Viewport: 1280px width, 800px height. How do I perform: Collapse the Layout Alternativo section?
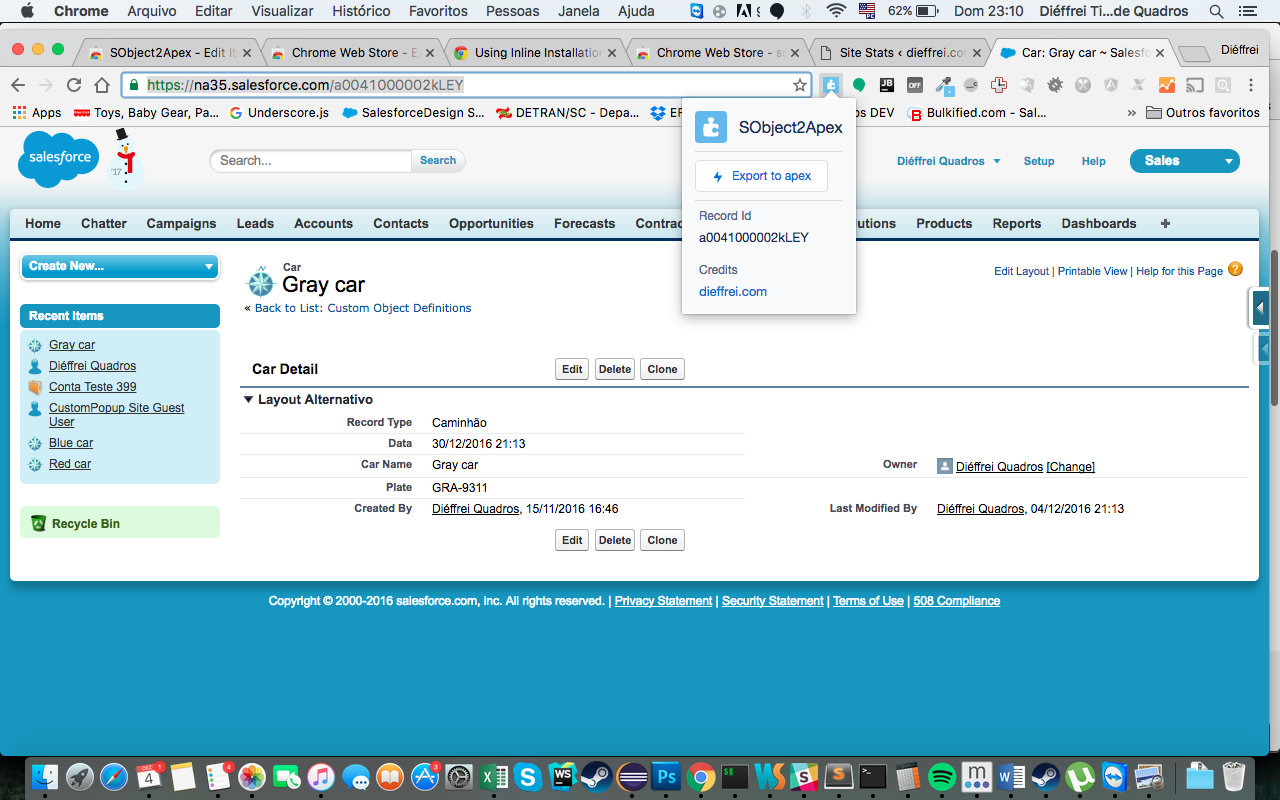(249, 399)
